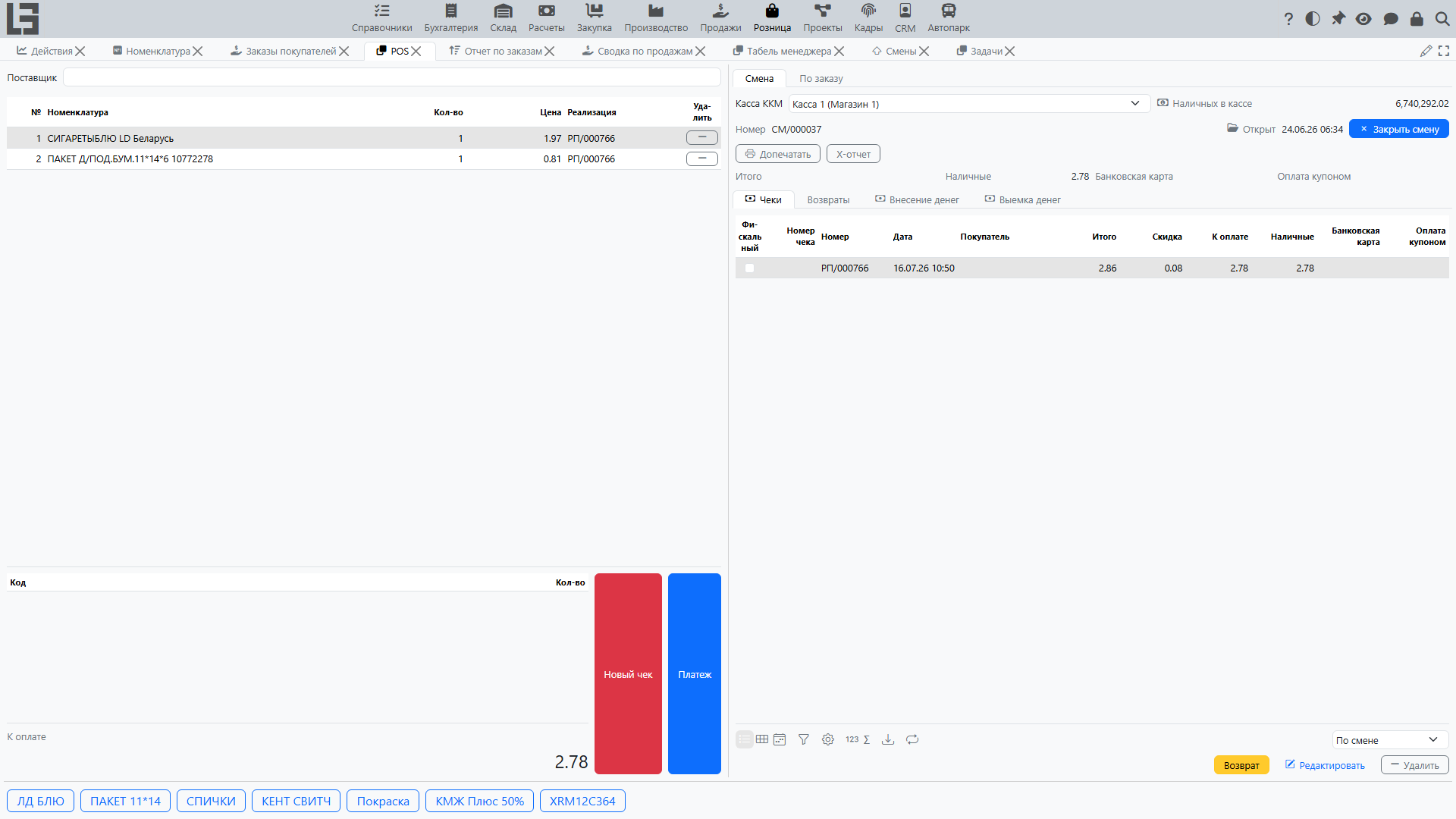1456x819 pixels.
Task: Open the search magnifier icon
Action: [x=1442, y=19]
